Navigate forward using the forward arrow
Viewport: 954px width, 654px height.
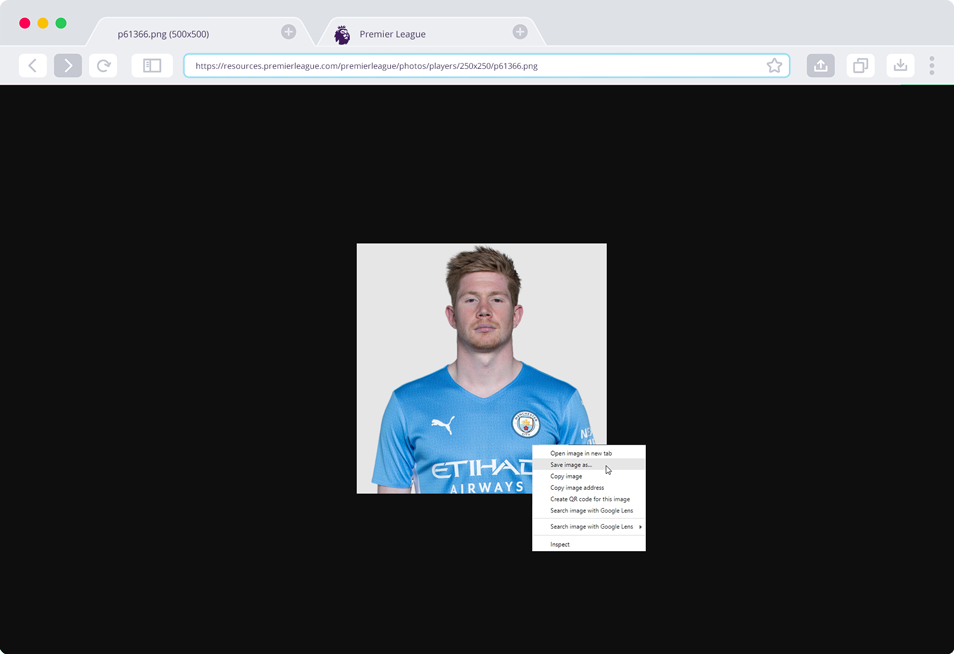coord(68,65)
